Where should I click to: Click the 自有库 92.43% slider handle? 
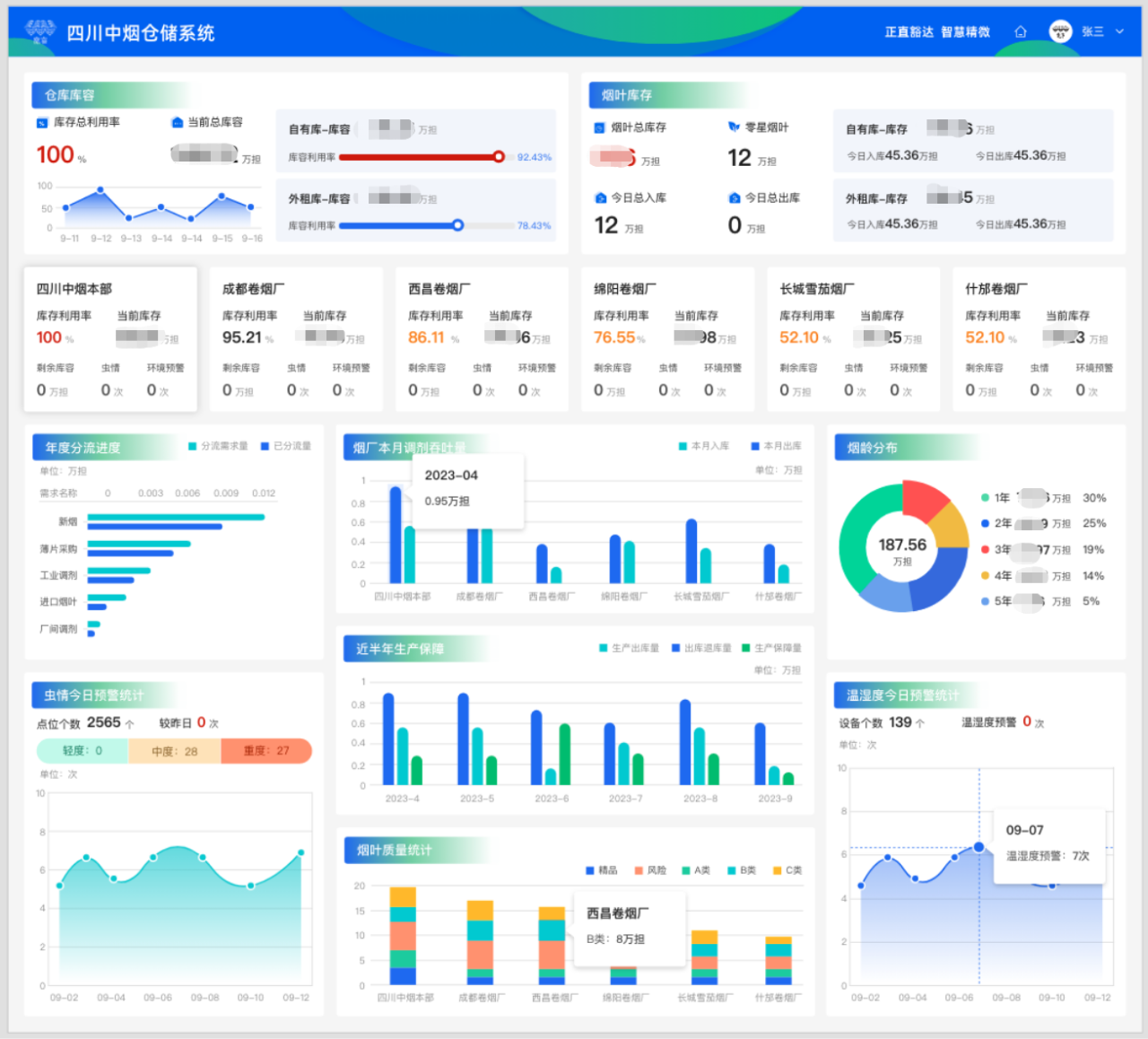499,157
